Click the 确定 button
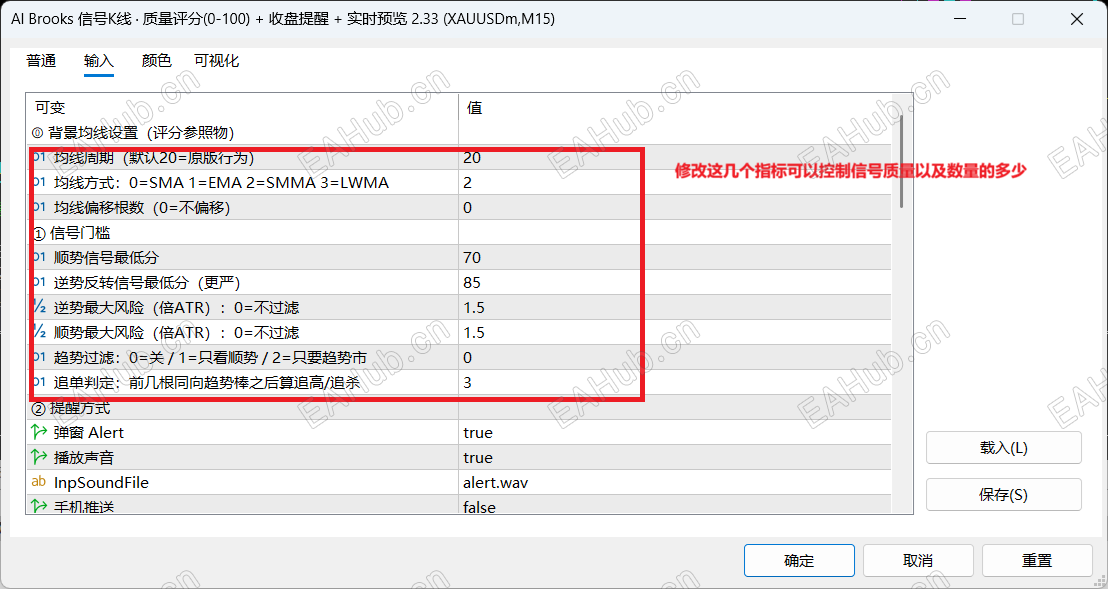Viewport: 1108px width, 589px height. point(799,561)
